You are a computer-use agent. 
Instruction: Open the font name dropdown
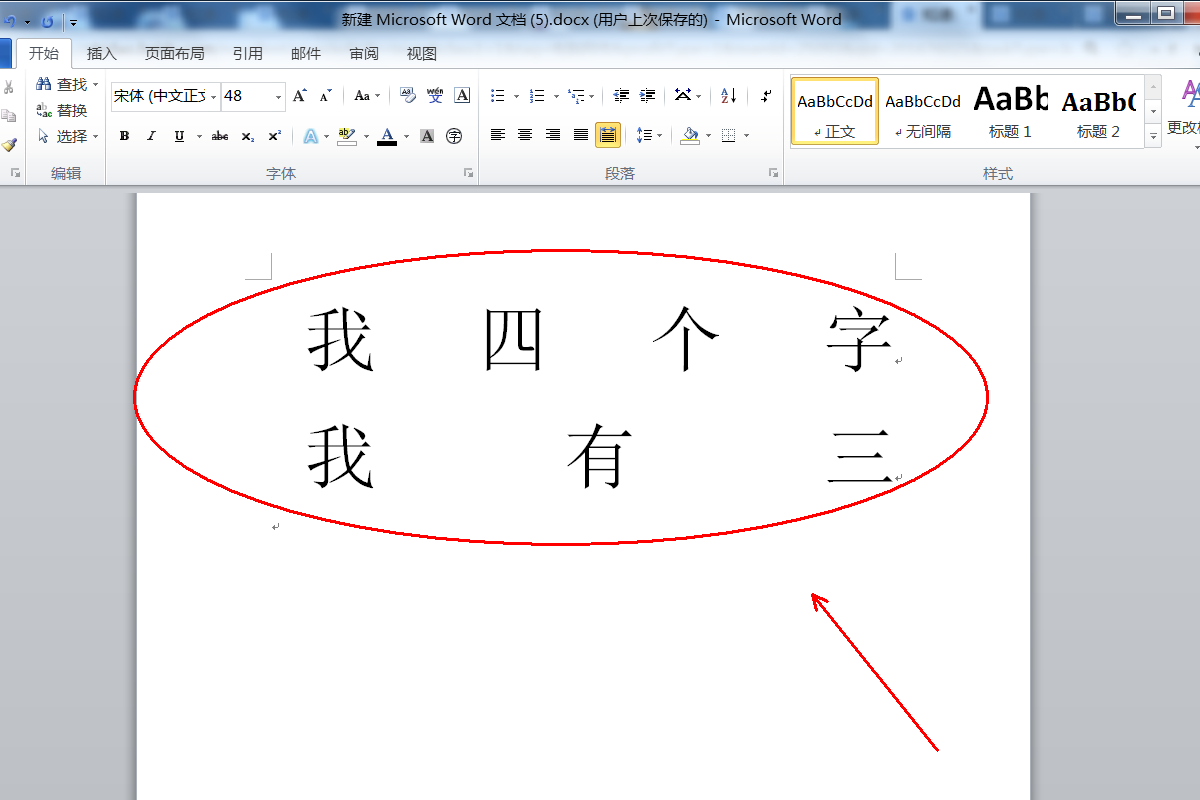[213, 97]
